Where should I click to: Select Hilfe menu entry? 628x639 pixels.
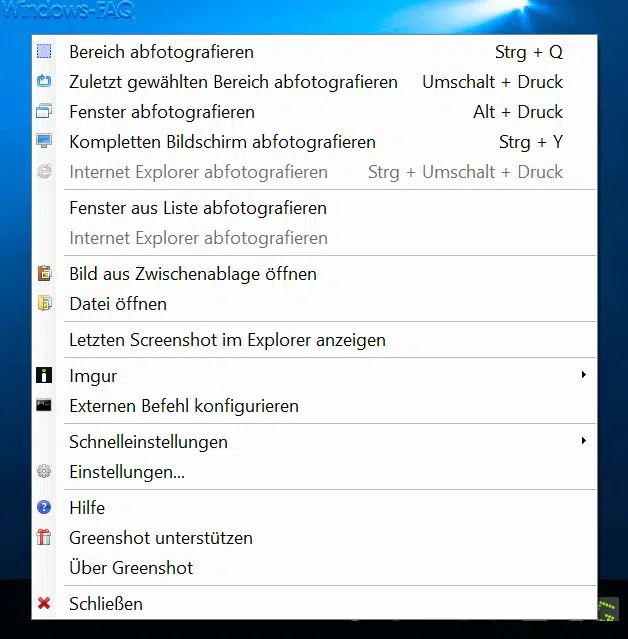tap(314, 507)
